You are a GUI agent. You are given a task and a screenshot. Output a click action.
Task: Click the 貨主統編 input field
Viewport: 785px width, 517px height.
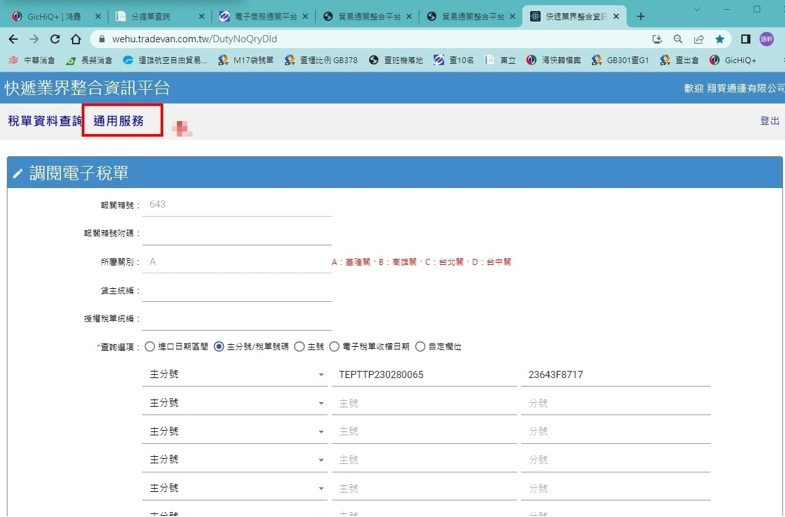237,291
